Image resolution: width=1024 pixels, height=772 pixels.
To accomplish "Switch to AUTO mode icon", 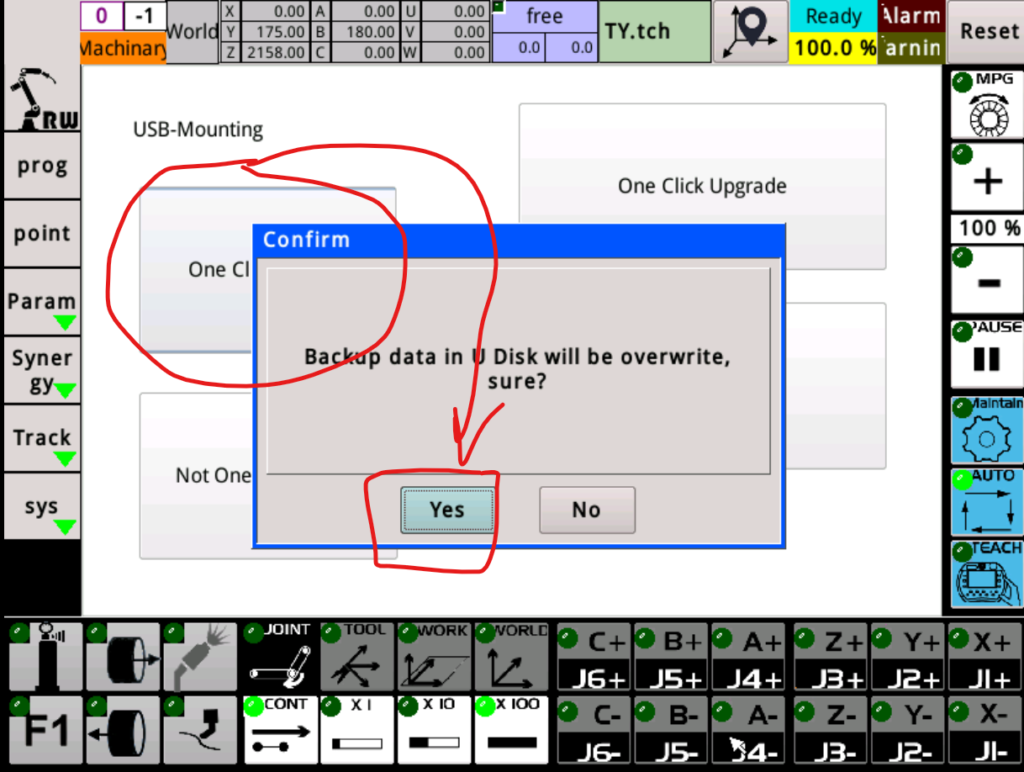I will pyautogui.click(x=985, y=502).
